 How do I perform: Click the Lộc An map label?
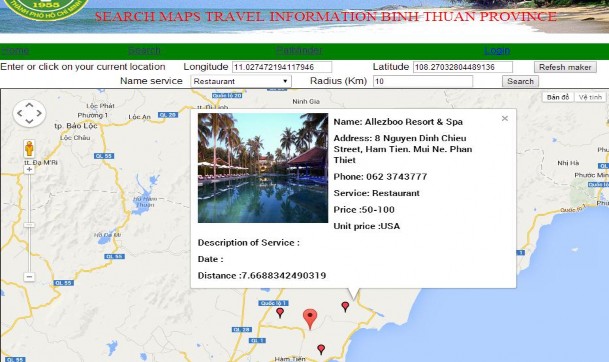139,117
